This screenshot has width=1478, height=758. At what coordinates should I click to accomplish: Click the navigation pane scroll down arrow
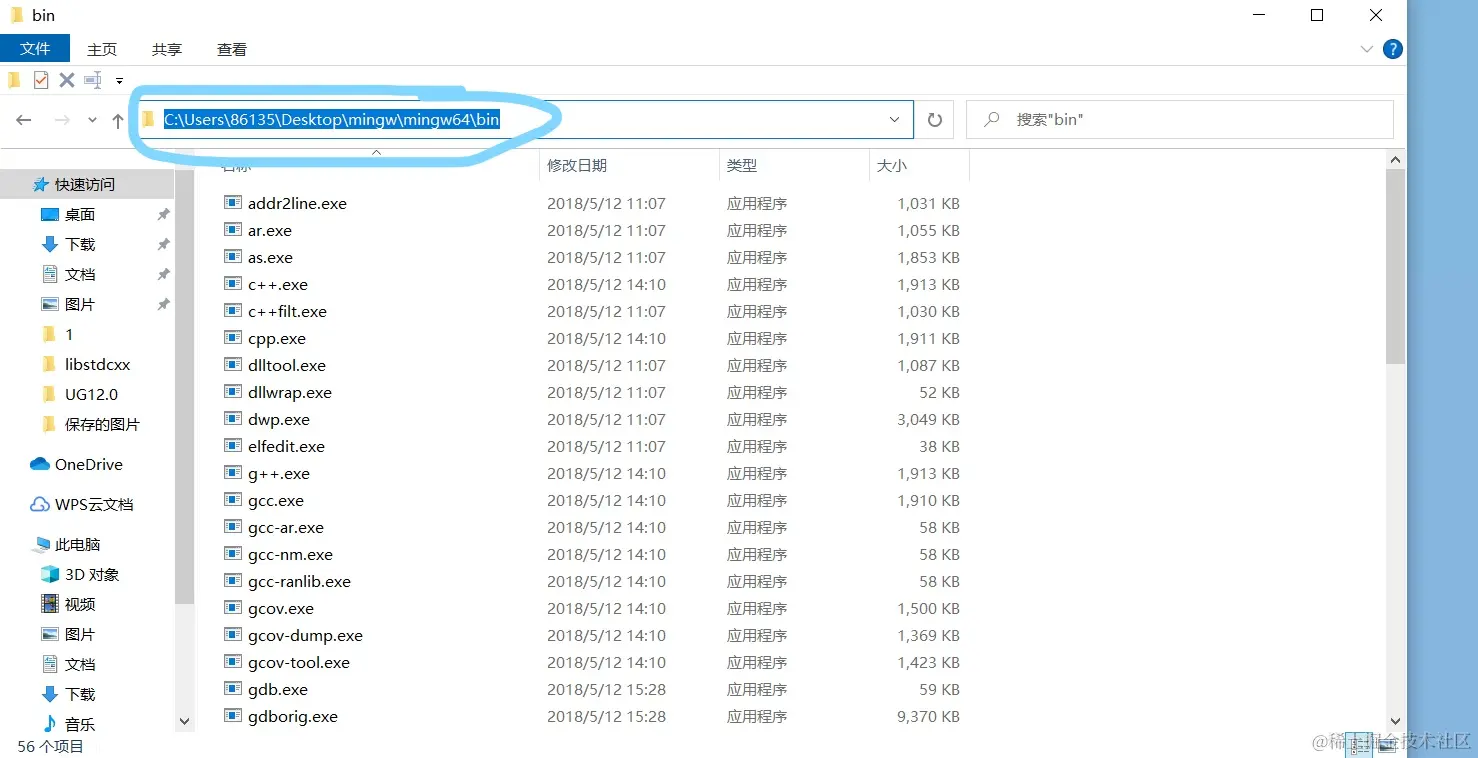tap(184, 721)
